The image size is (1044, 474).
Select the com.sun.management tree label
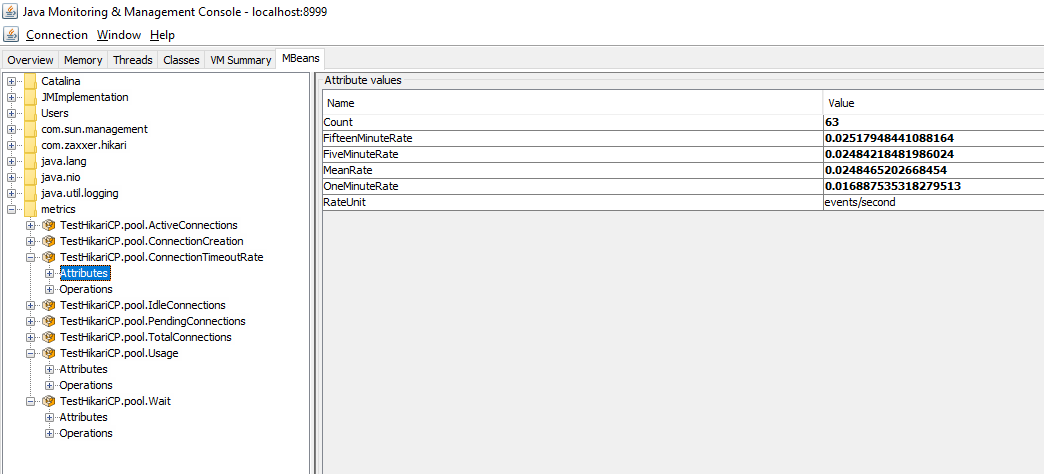(x=95, y=129)
